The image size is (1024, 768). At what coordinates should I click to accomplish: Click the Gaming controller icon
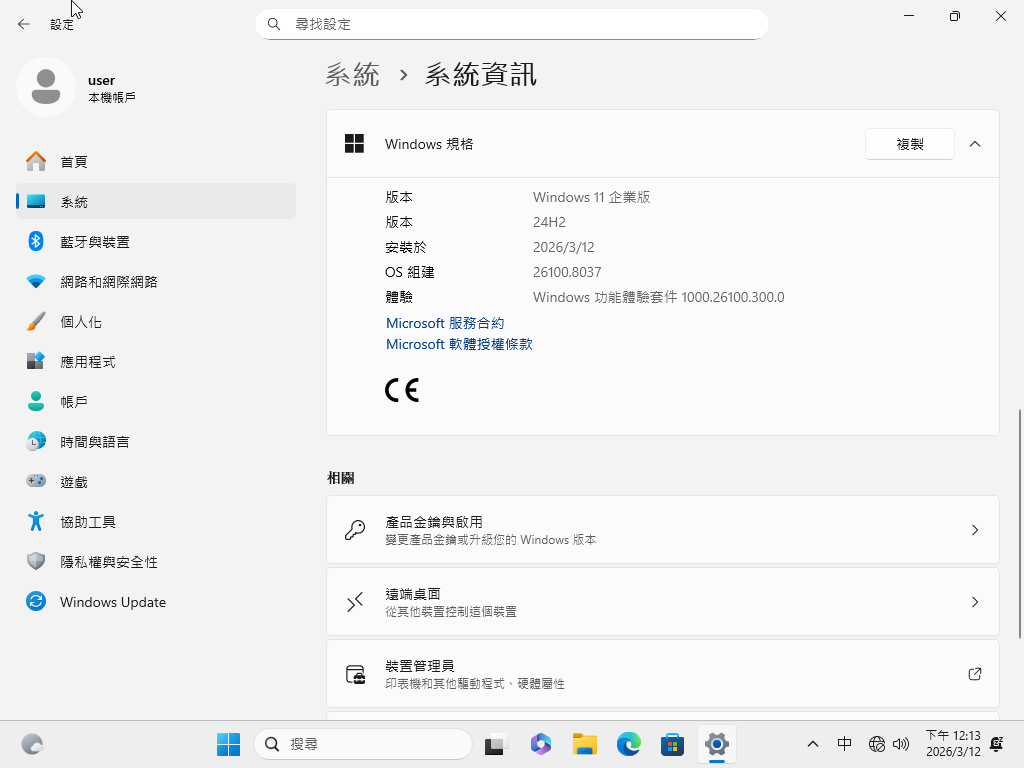point(36,481)
